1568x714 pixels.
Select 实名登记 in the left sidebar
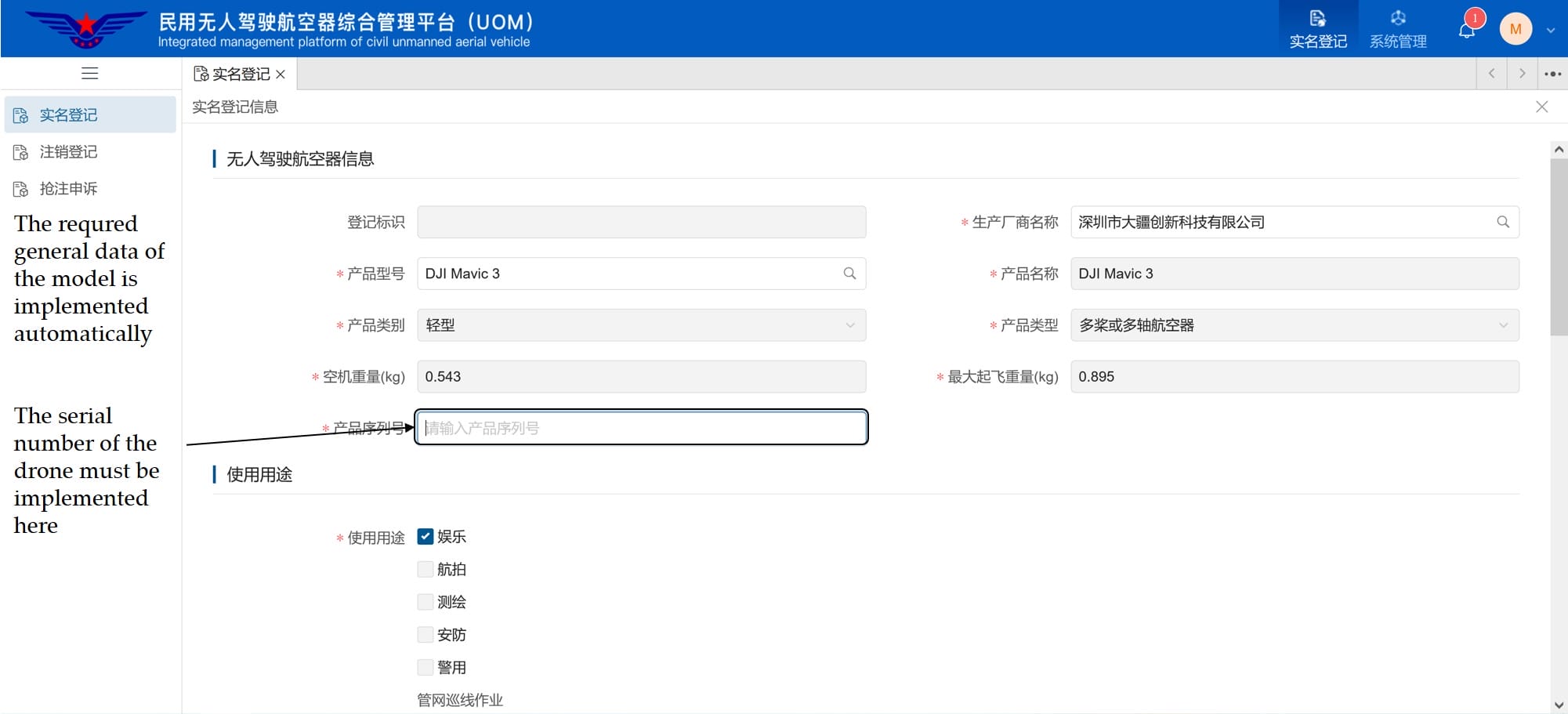coord(90,114)
